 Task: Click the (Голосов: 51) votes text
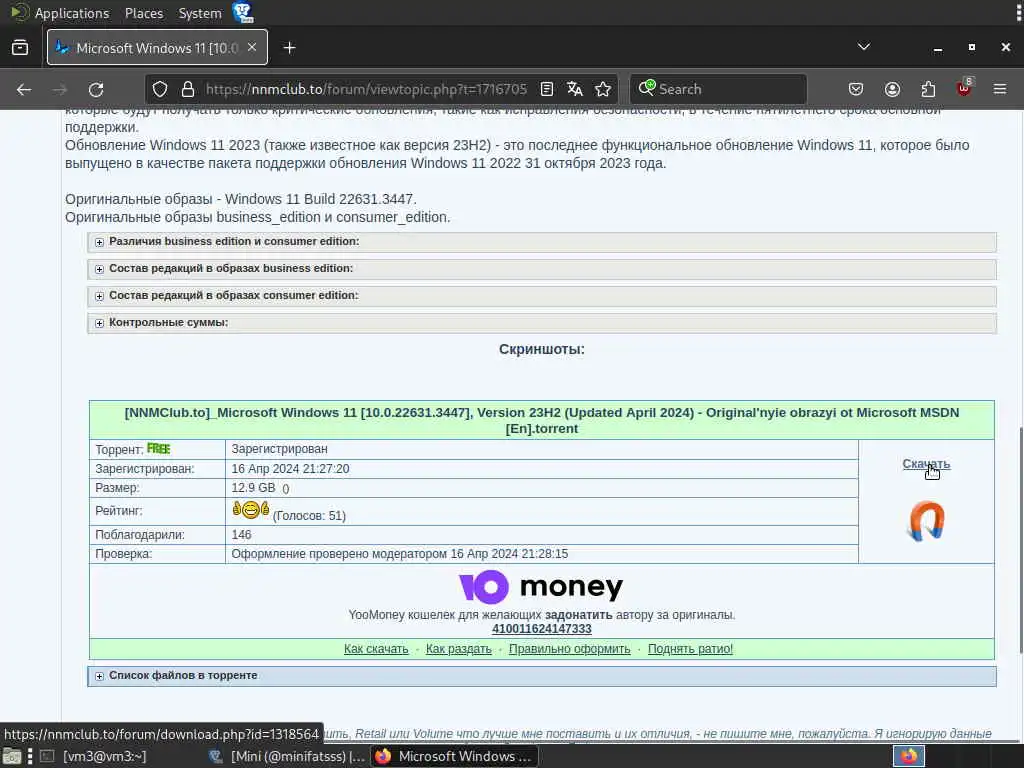[x=309, y=516]
